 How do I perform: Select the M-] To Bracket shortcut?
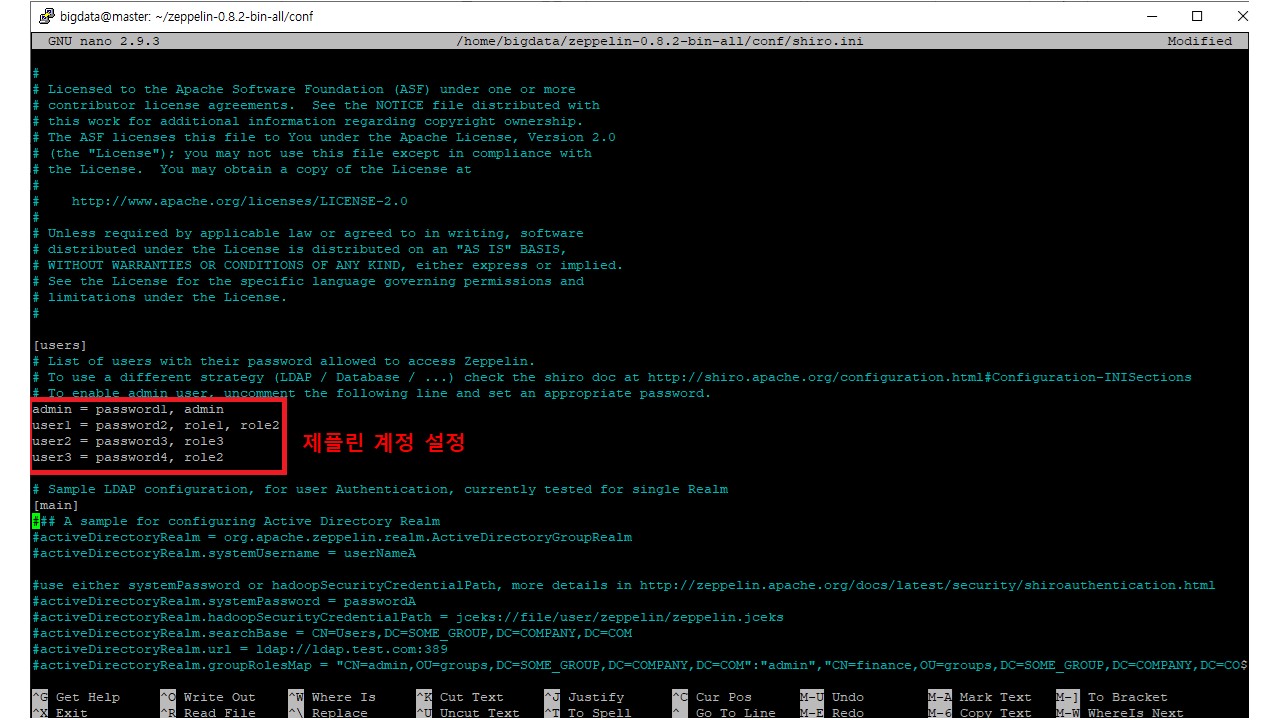(x=1112, y=697)
